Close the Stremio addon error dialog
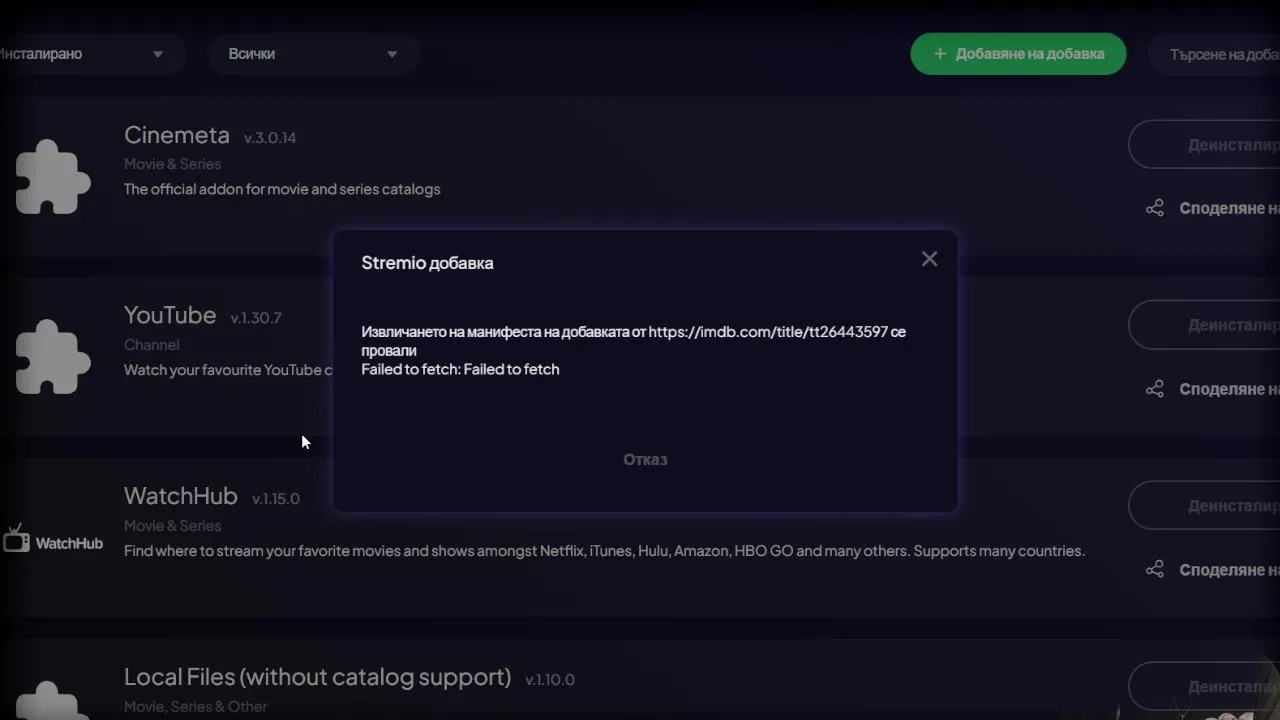This screenshot has height=720, width=1280. pos(929,259)
